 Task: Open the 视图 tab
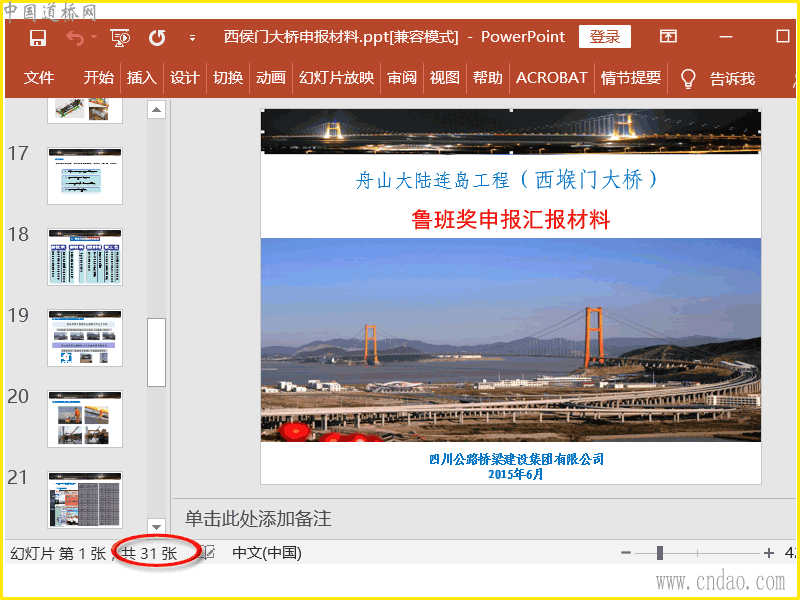coord(444,78)
